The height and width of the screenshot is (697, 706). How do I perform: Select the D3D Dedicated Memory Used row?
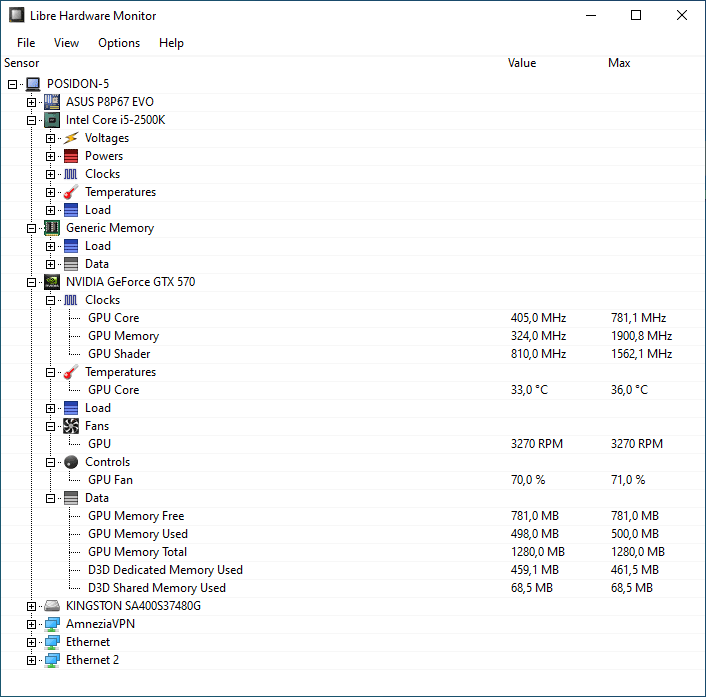(353, 570)
